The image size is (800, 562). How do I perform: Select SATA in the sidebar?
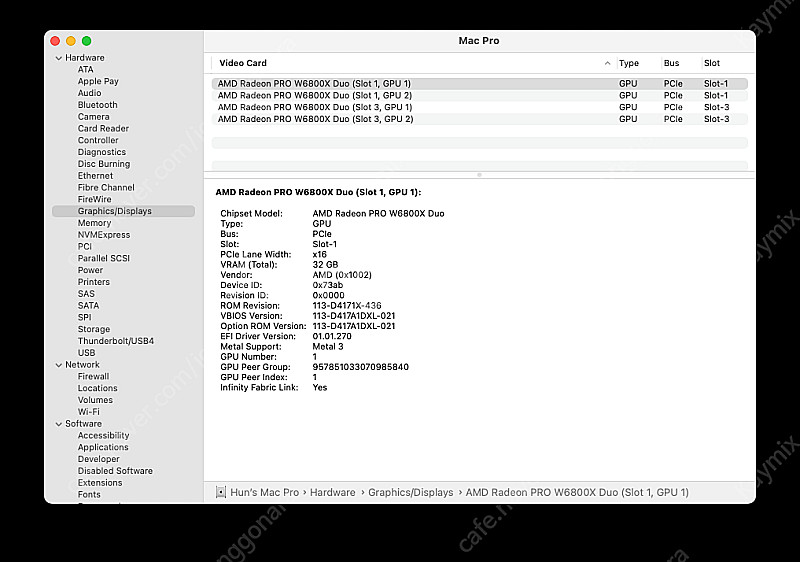(x=88, y=305)
